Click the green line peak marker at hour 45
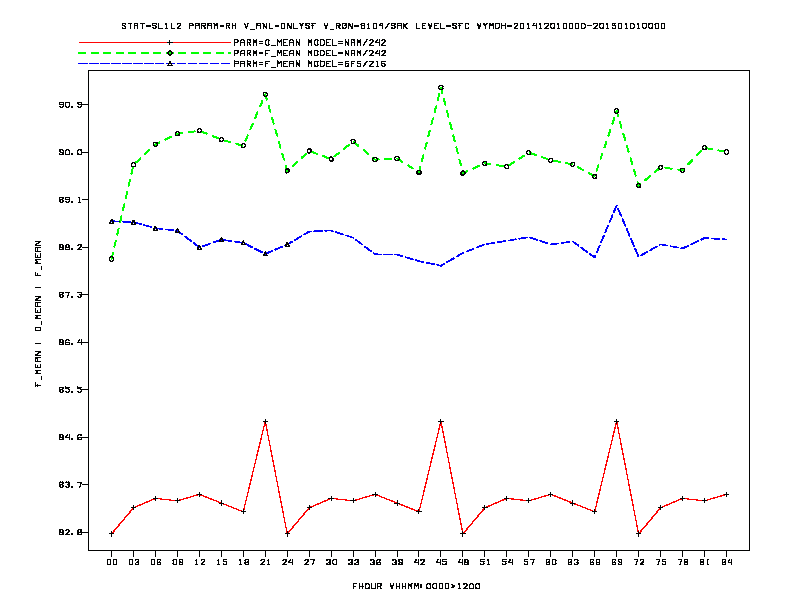The height and width of the screenshot is (612, 792). [x=441, y=88]
